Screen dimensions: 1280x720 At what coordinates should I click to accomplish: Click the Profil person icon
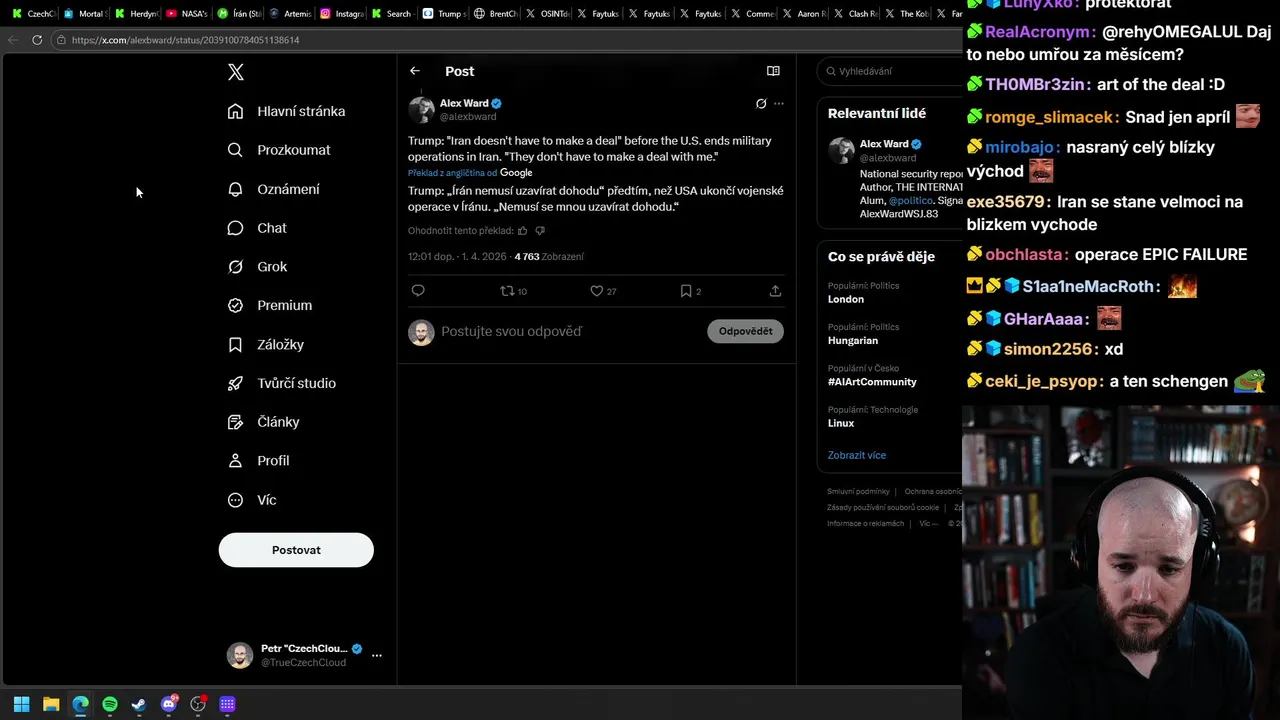tap(235, 461)
